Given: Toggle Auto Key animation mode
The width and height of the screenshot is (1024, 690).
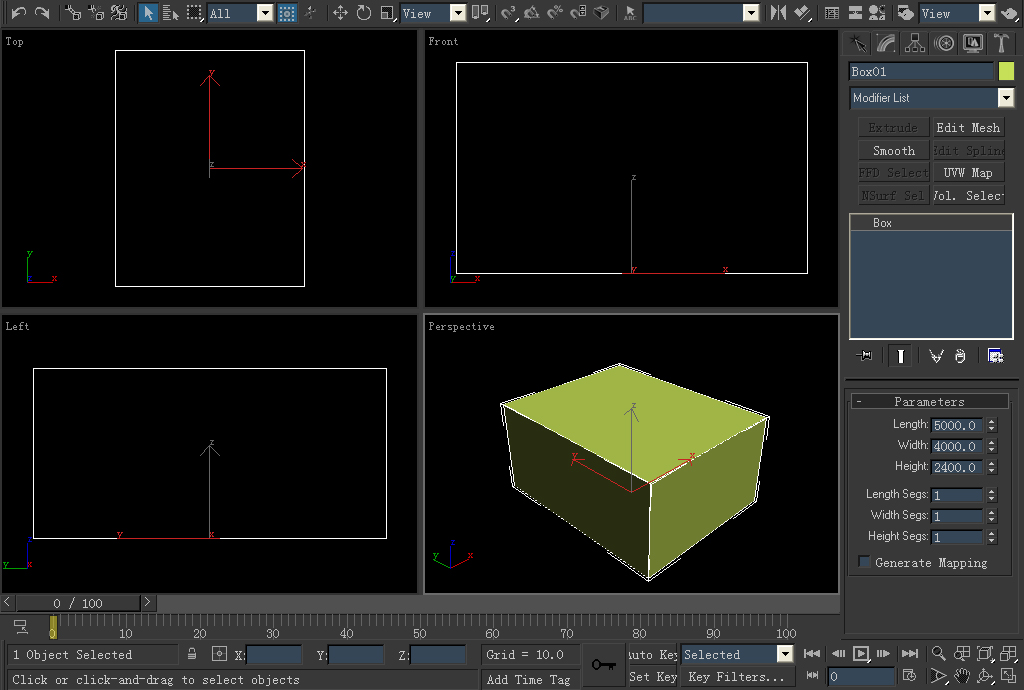Looking at the screenshot, I should coord(653,654).
